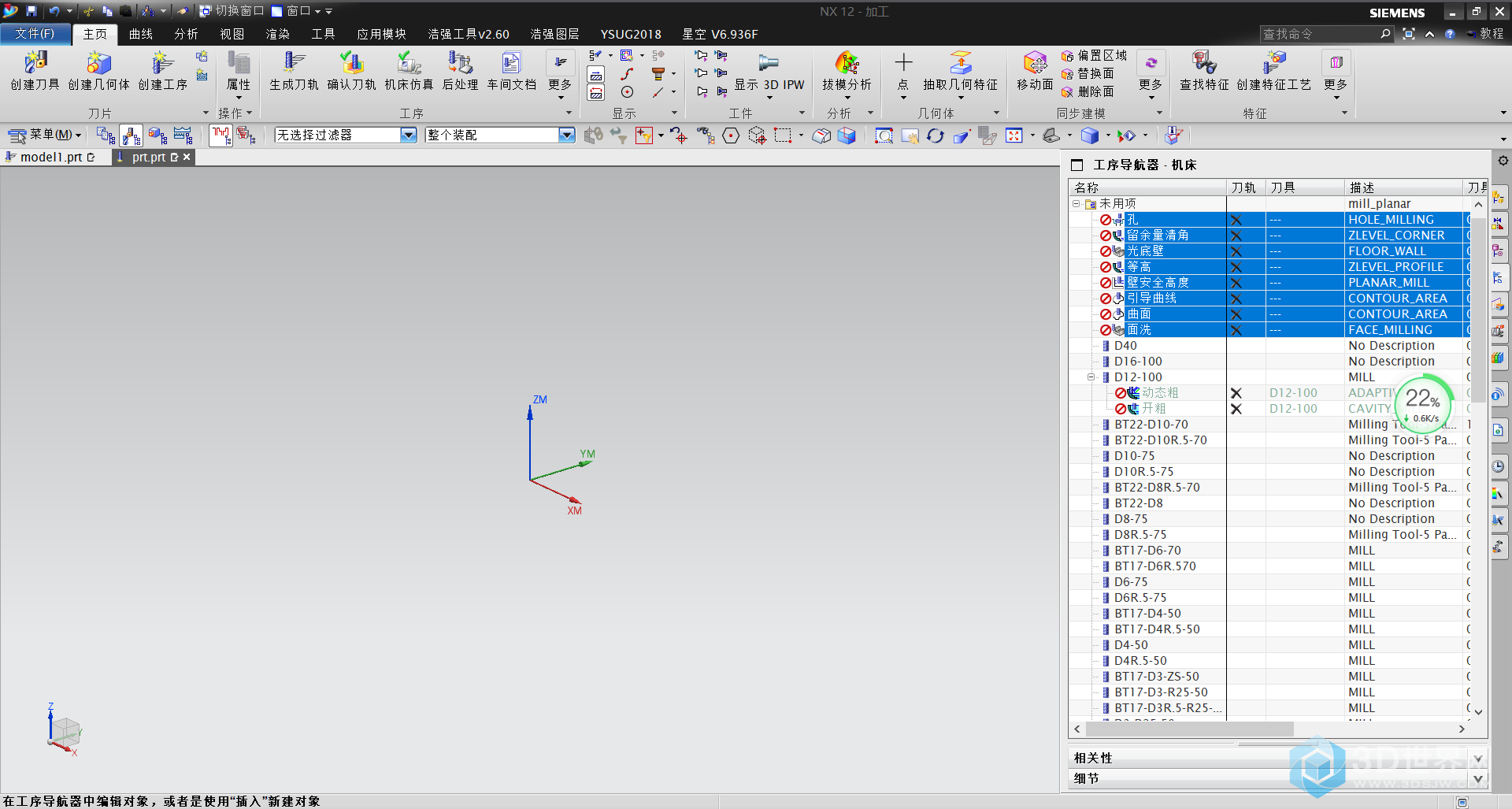Image resolution: width=1512 pixels, height=809 pixels.
Task: Toggle Program Order View button
Action: [x=105, y=136]
